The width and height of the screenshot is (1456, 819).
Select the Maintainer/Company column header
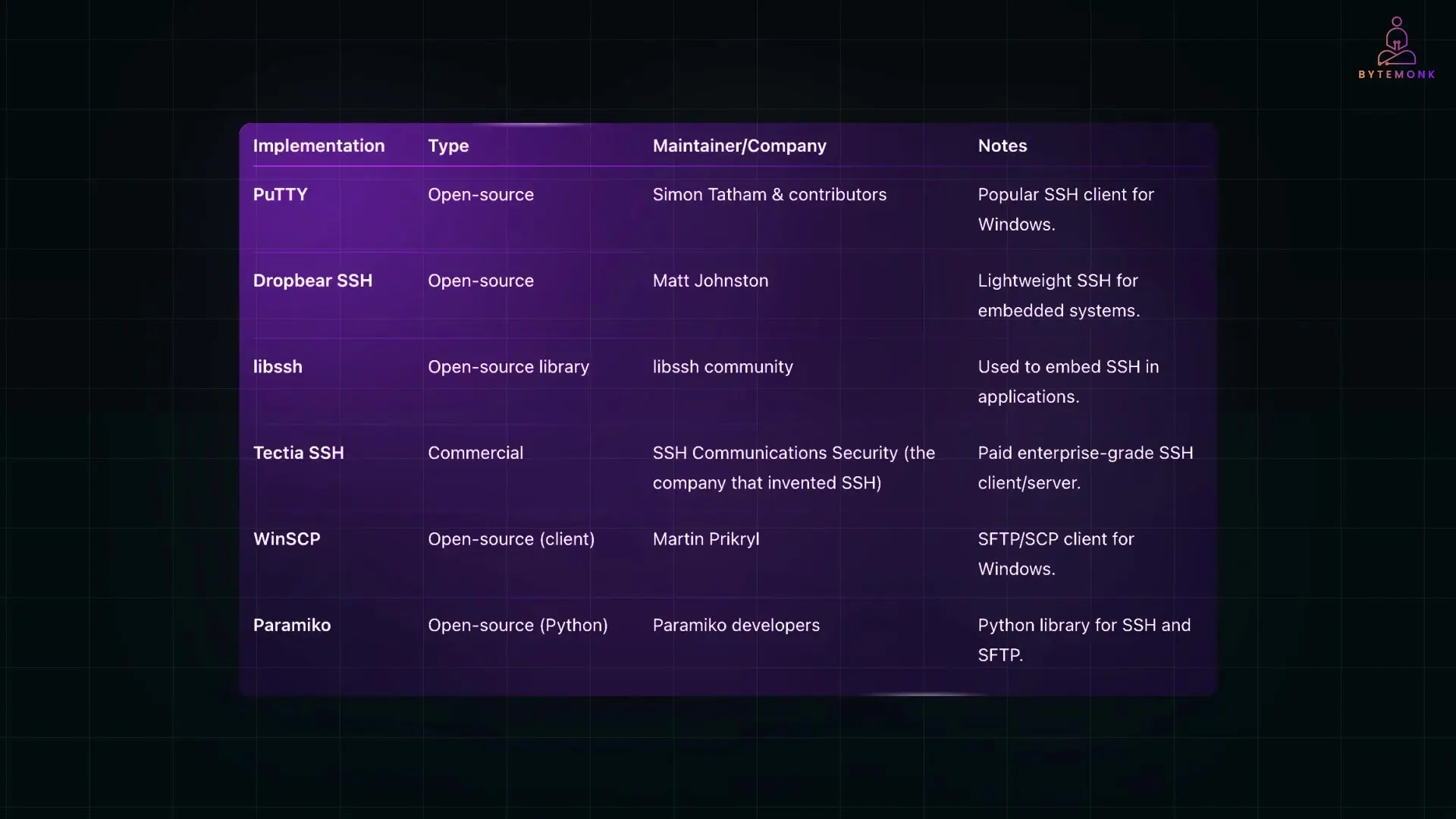[739, 146]
